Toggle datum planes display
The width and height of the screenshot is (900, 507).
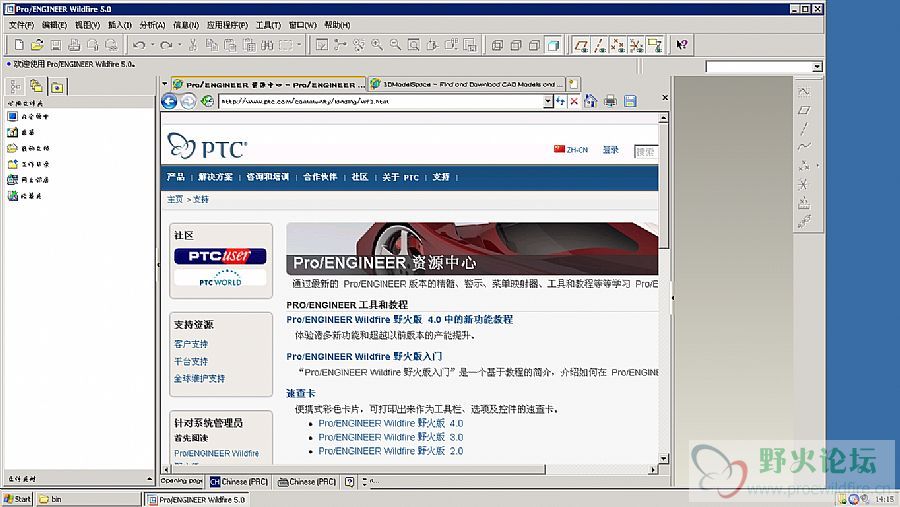pos(581,45)
